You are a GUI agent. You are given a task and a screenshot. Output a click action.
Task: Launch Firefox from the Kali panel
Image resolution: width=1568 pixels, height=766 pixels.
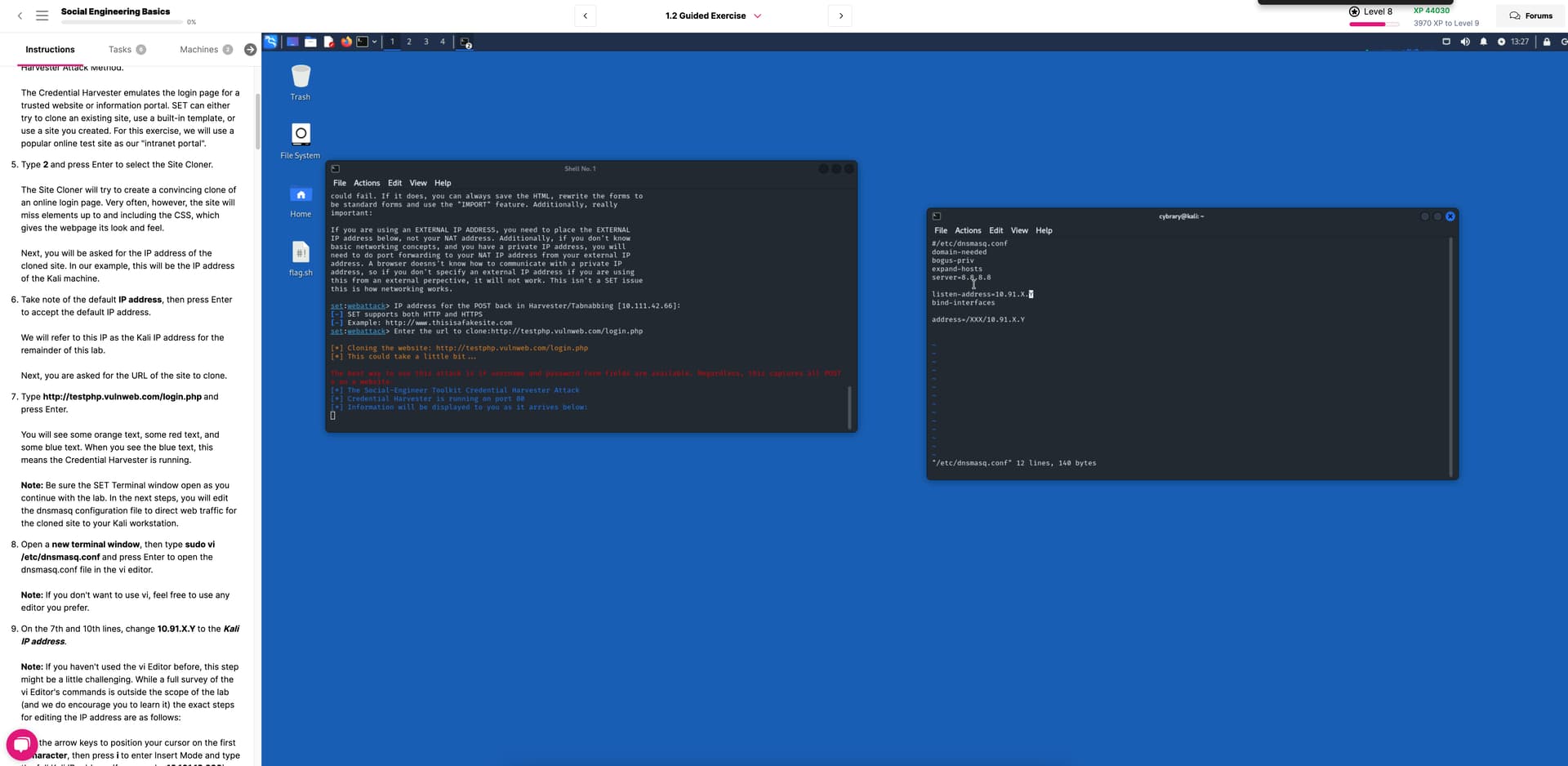346,42
